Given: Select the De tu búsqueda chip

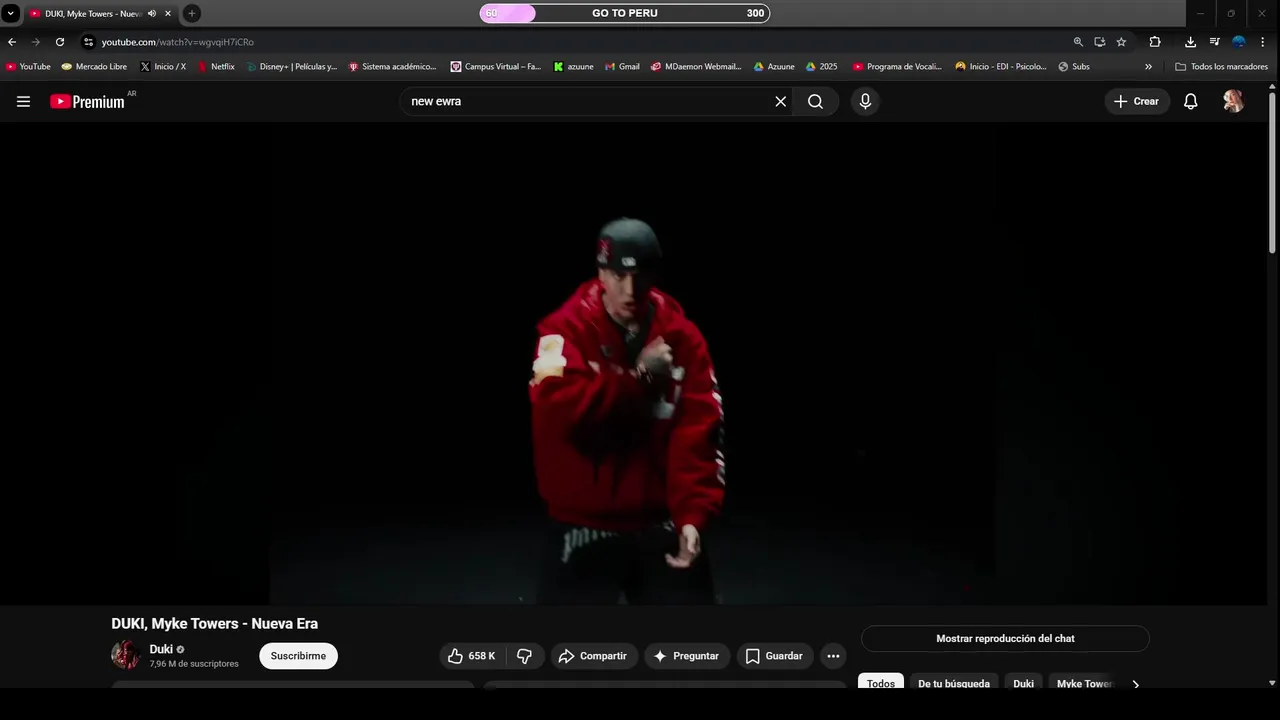Looking at the screenshot, I should tap(954, 683).
